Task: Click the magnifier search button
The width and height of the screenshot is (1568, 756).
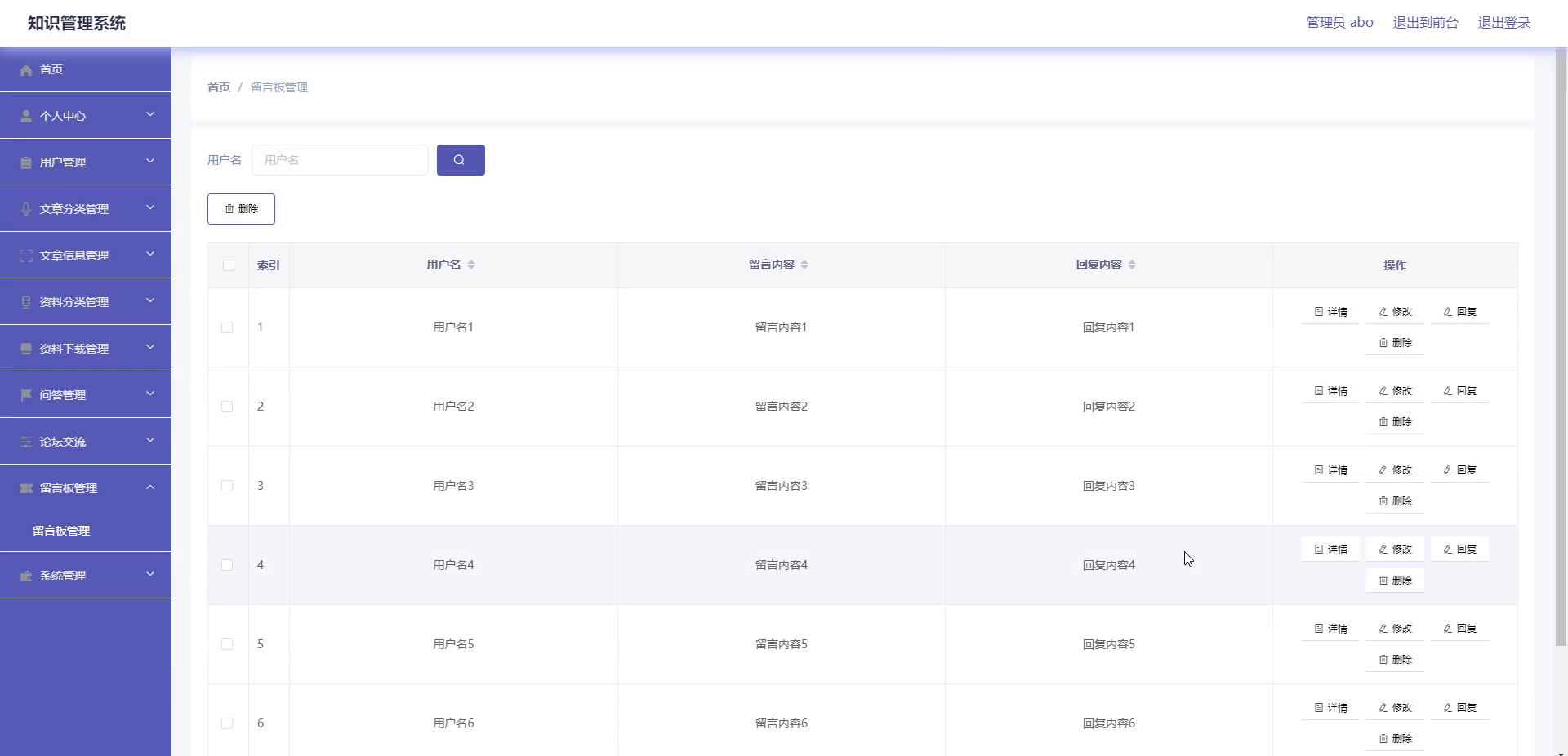Action: (461, 160)
